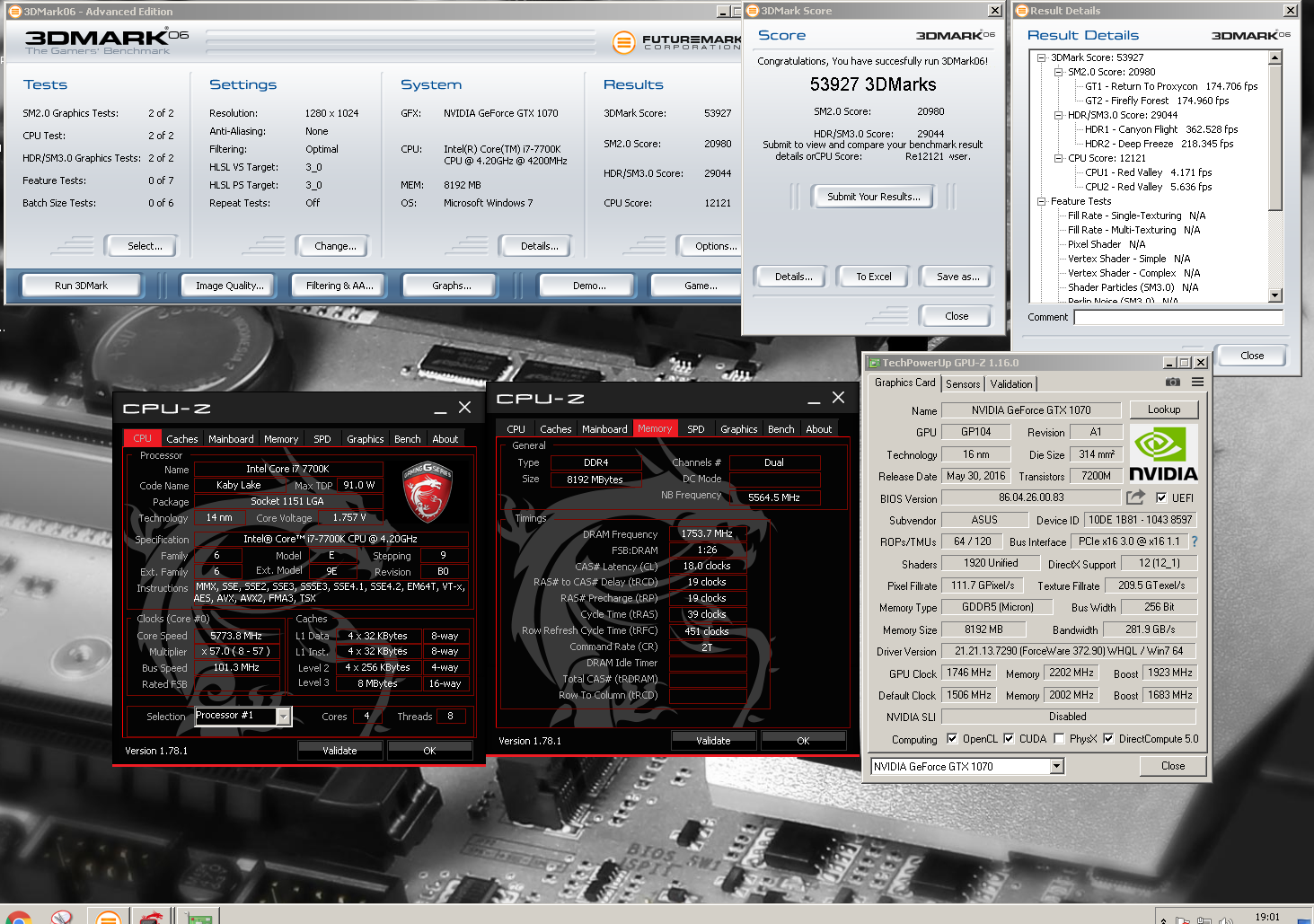Click the To Excel button
Viewport: 1314px width, 924px height.
[x=873, y=277]
